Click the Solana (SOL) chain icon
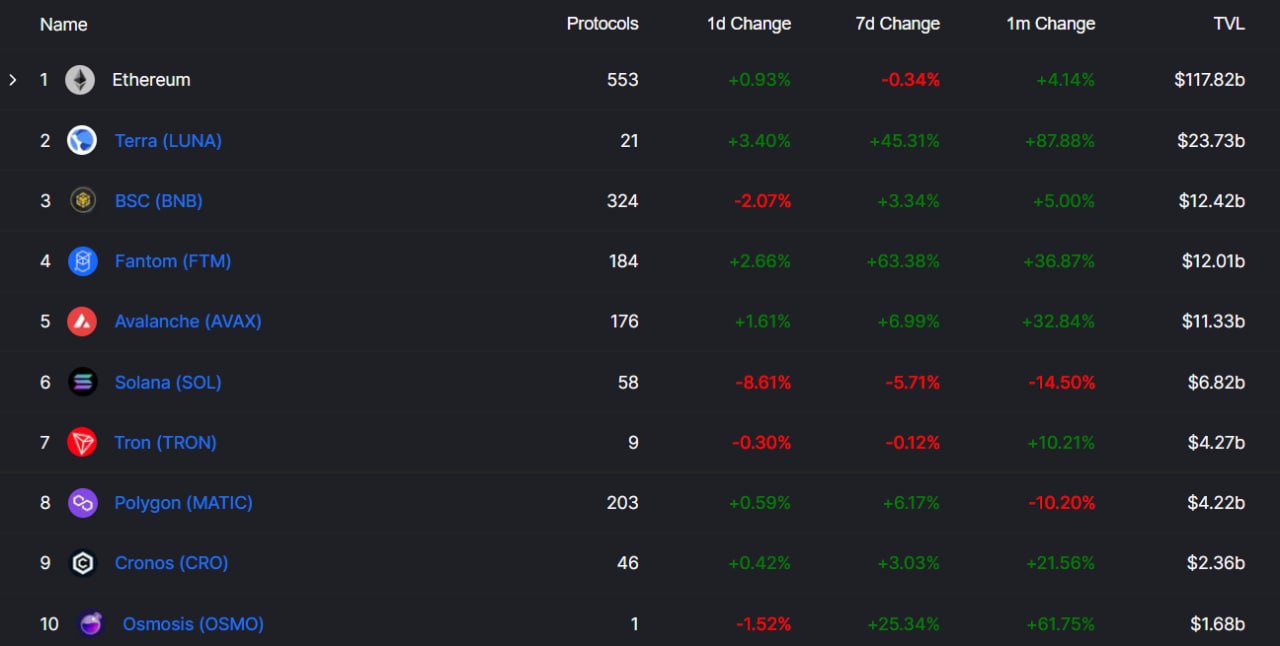Screen dimensions: 1280x646 click(x=82, y=382)
